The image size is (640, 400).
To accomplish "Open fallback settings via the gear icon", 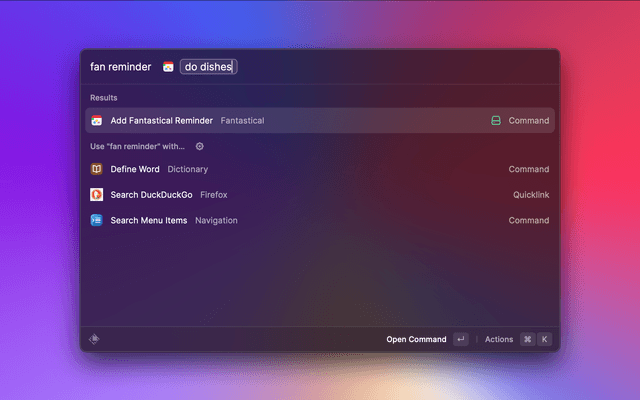I will tap(199, 146).
